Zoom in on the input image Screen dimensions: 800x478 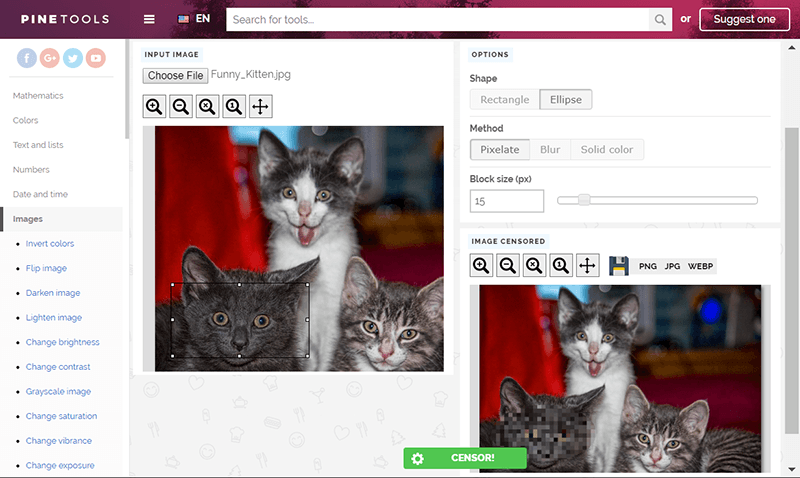coord(154,106)
